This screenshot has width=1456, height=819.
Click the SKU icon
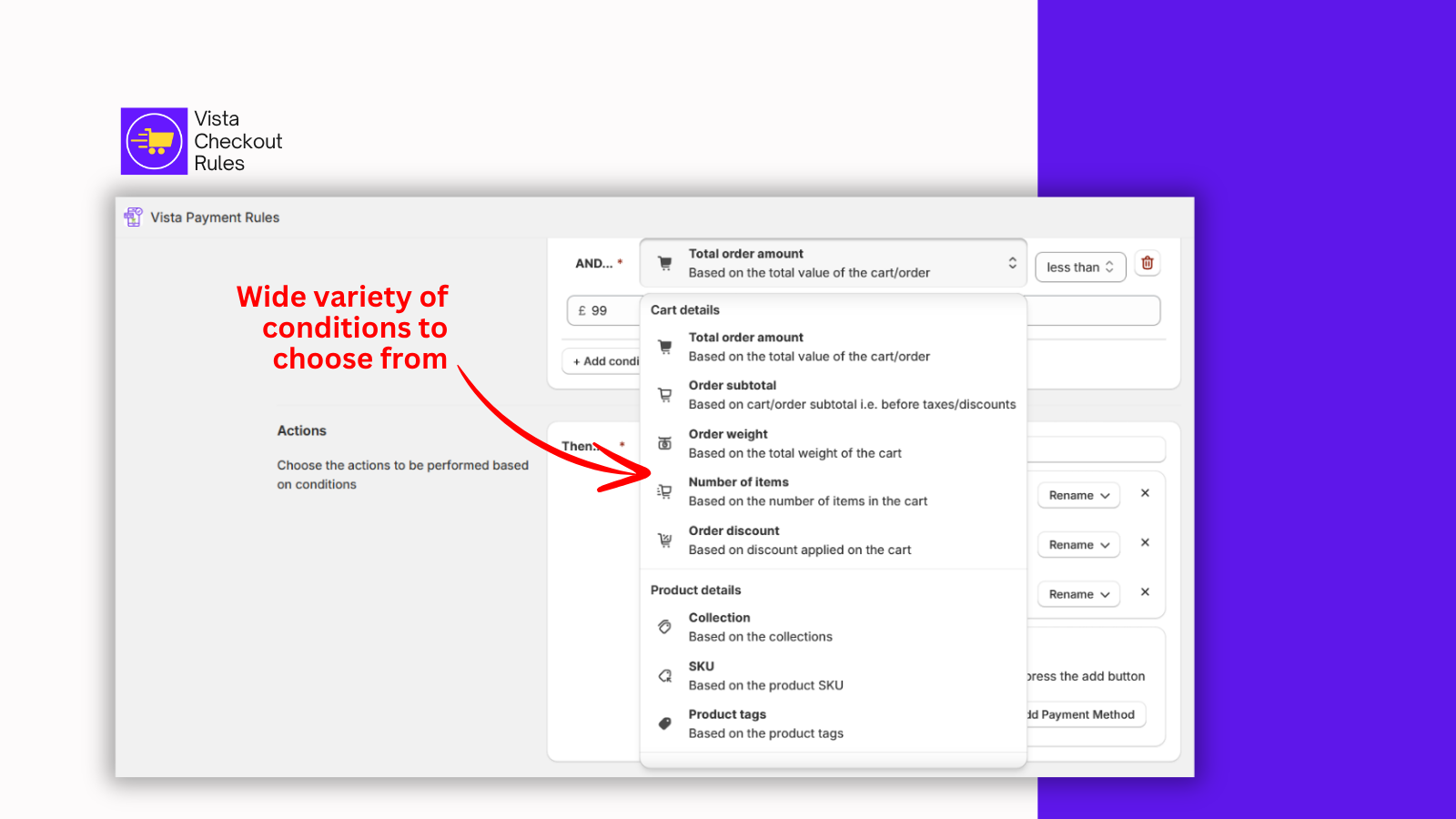[x=665, y=675]
